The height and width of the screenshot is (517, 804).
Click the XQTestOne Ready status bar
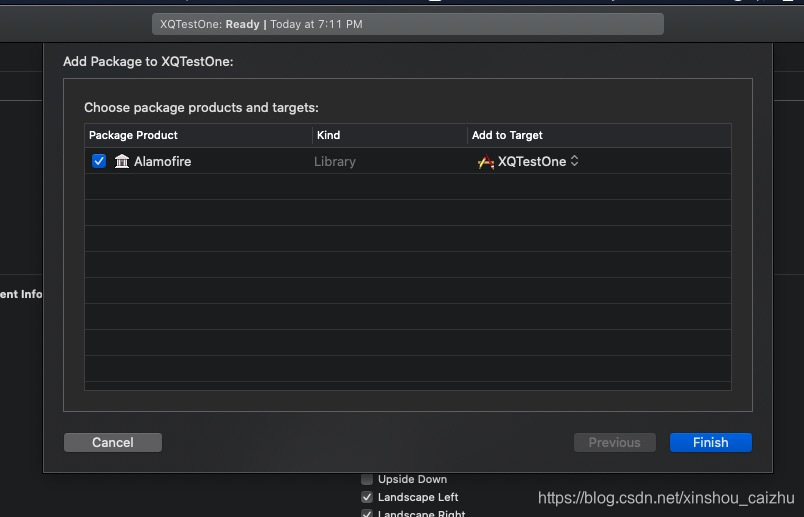408,24
